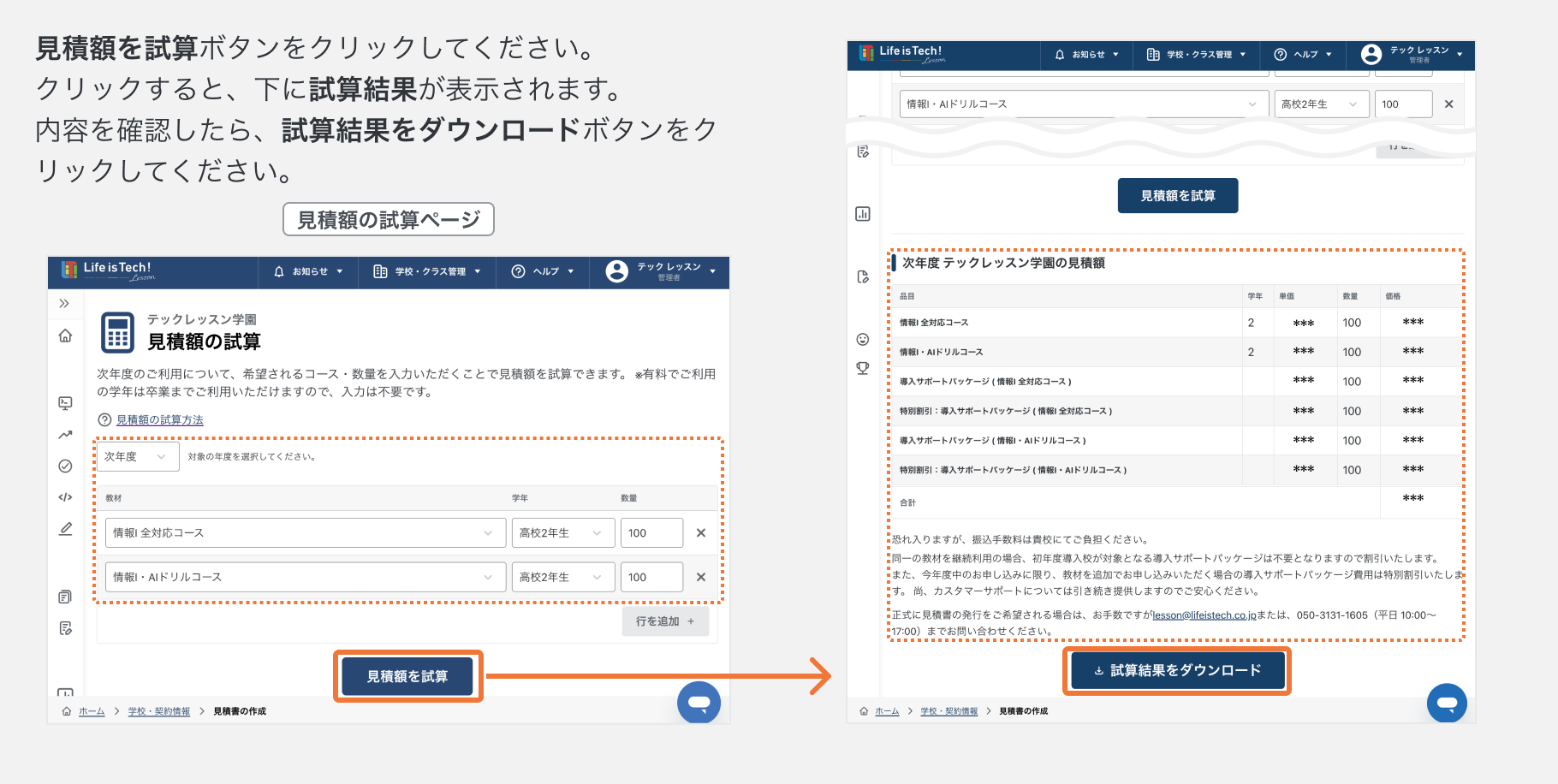Click the trend line icon in left sidebar
This screenshot has width=1558, height=784.
click(65, 435)
